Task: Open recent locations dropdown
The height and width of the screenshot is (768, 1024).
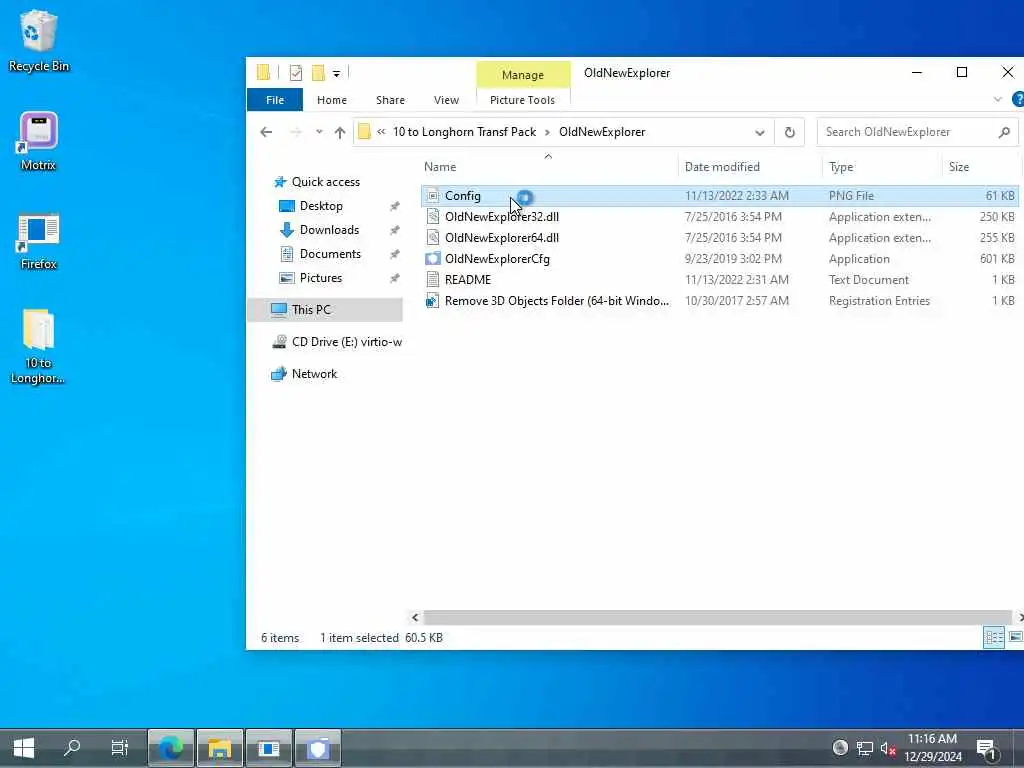Action: point(319,132)
